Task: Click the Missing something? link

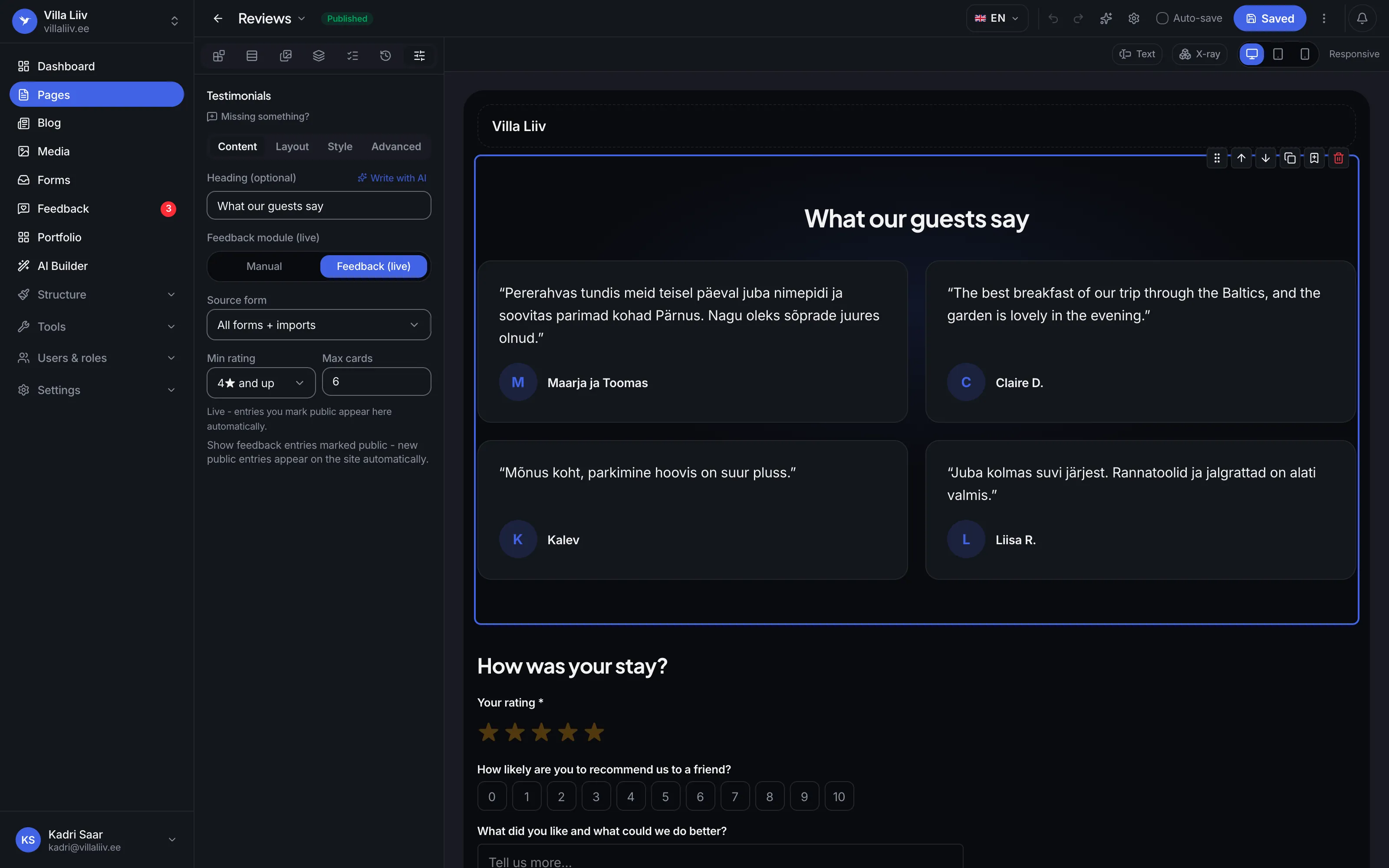Action: (258, 117)
